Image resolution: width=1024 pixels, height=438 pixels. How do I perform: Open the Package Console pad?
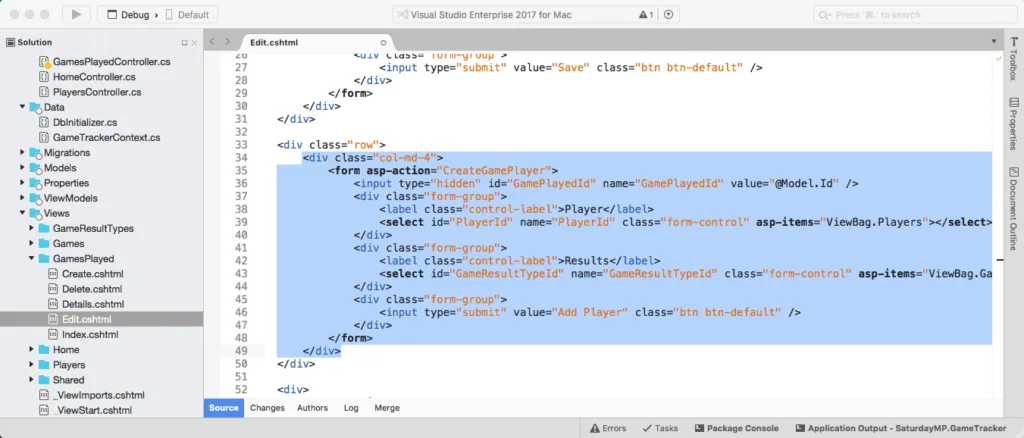click(736, 428)
